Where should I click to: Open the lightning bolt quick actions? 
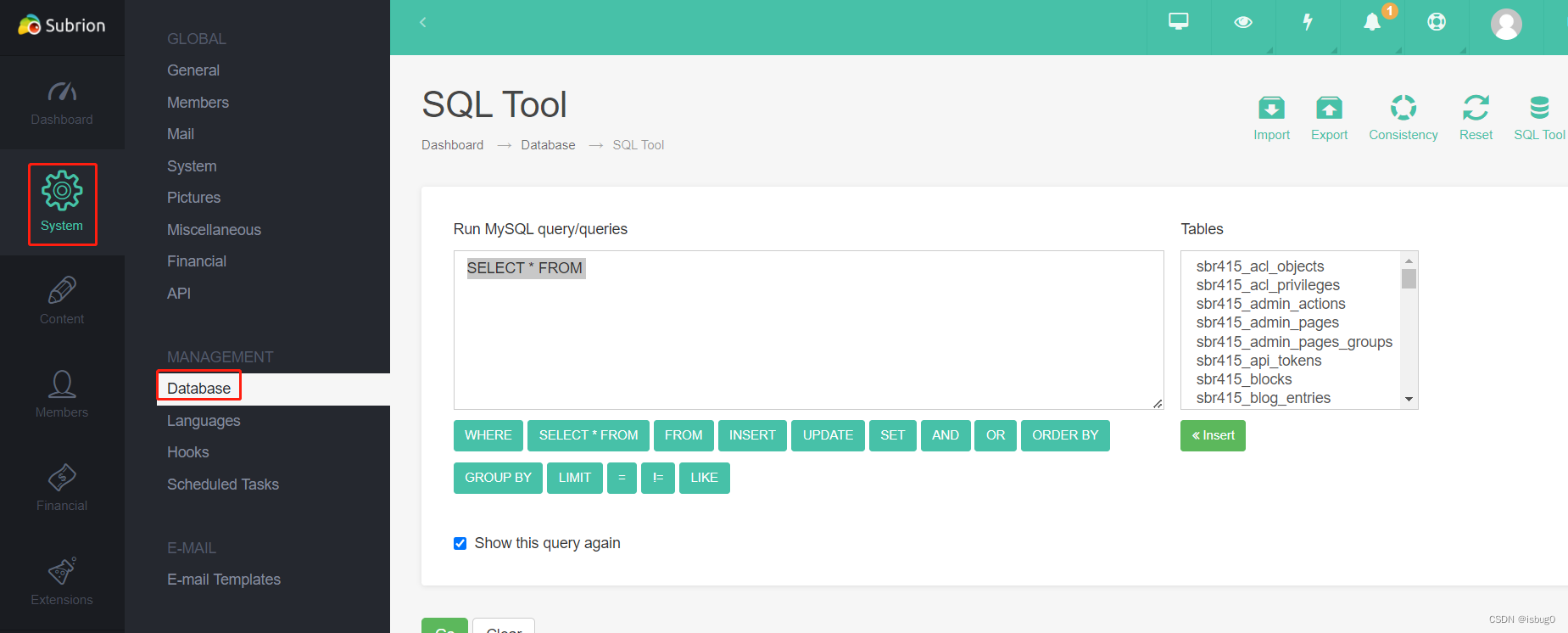point(1308,22)
